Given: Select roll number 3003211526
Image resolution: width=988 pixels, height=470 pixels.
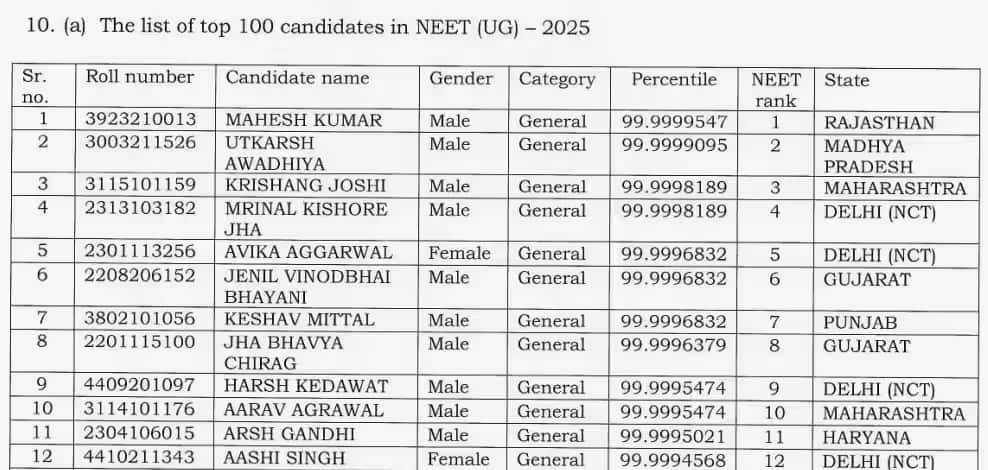Looking at the screenshot, I should [140, 142].
